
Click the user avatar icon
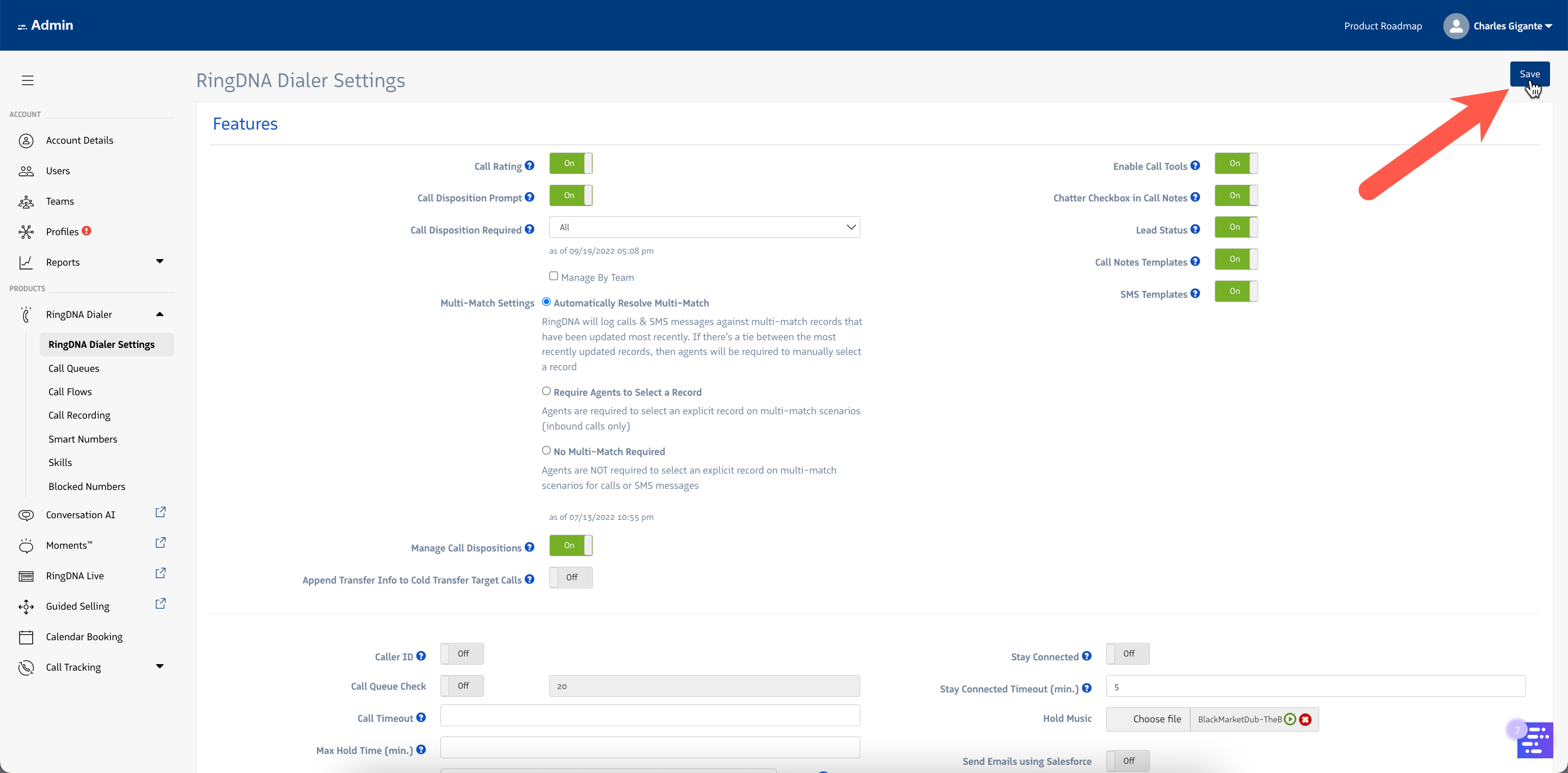[x=1455, y=26]
